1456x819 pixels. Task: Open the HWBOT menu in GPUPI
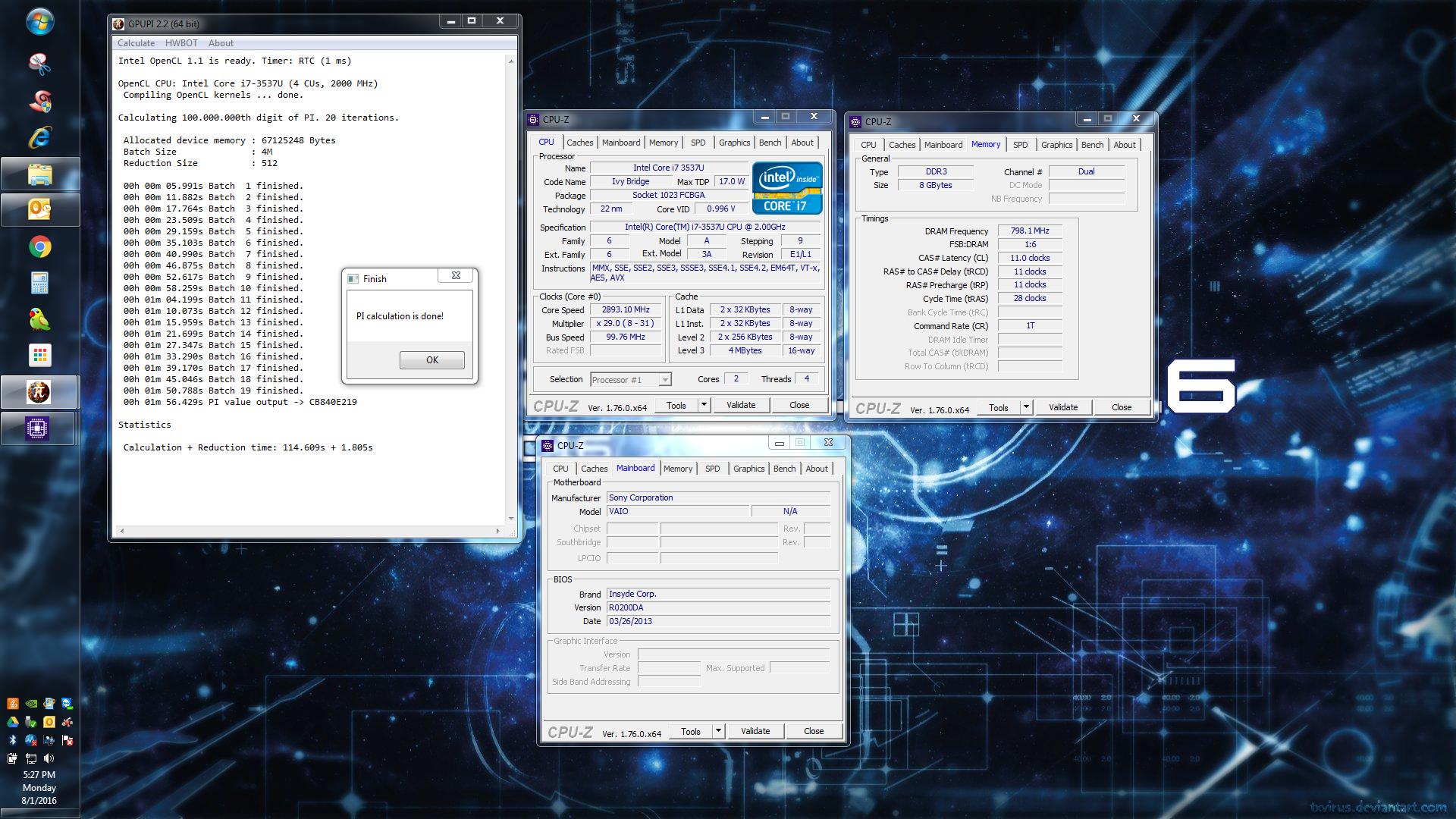click(x=181, y=43)
